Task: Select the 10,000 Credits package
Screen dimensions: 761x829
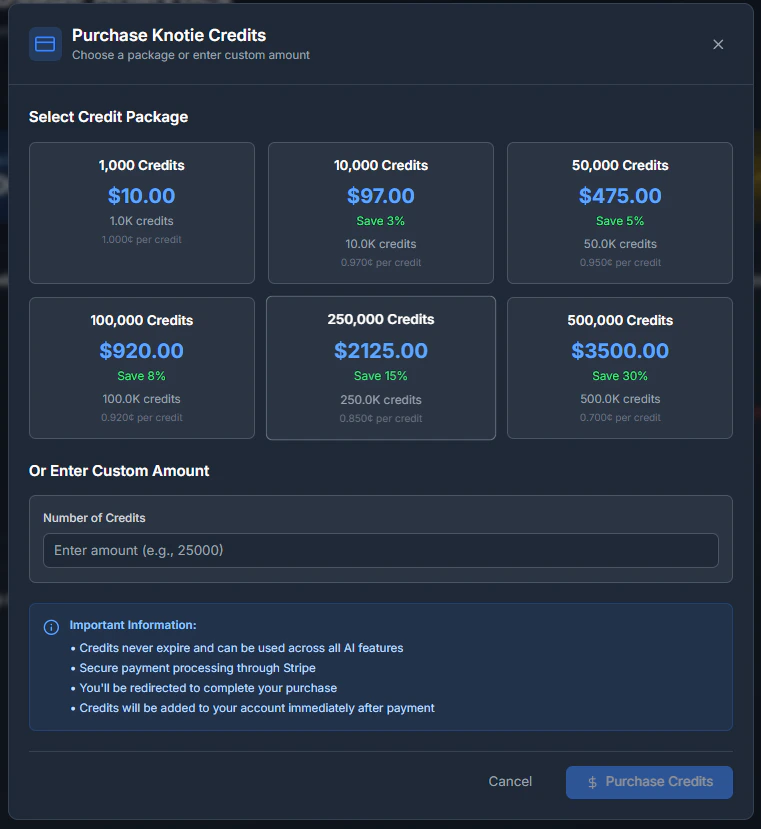Action: (380, 212)
